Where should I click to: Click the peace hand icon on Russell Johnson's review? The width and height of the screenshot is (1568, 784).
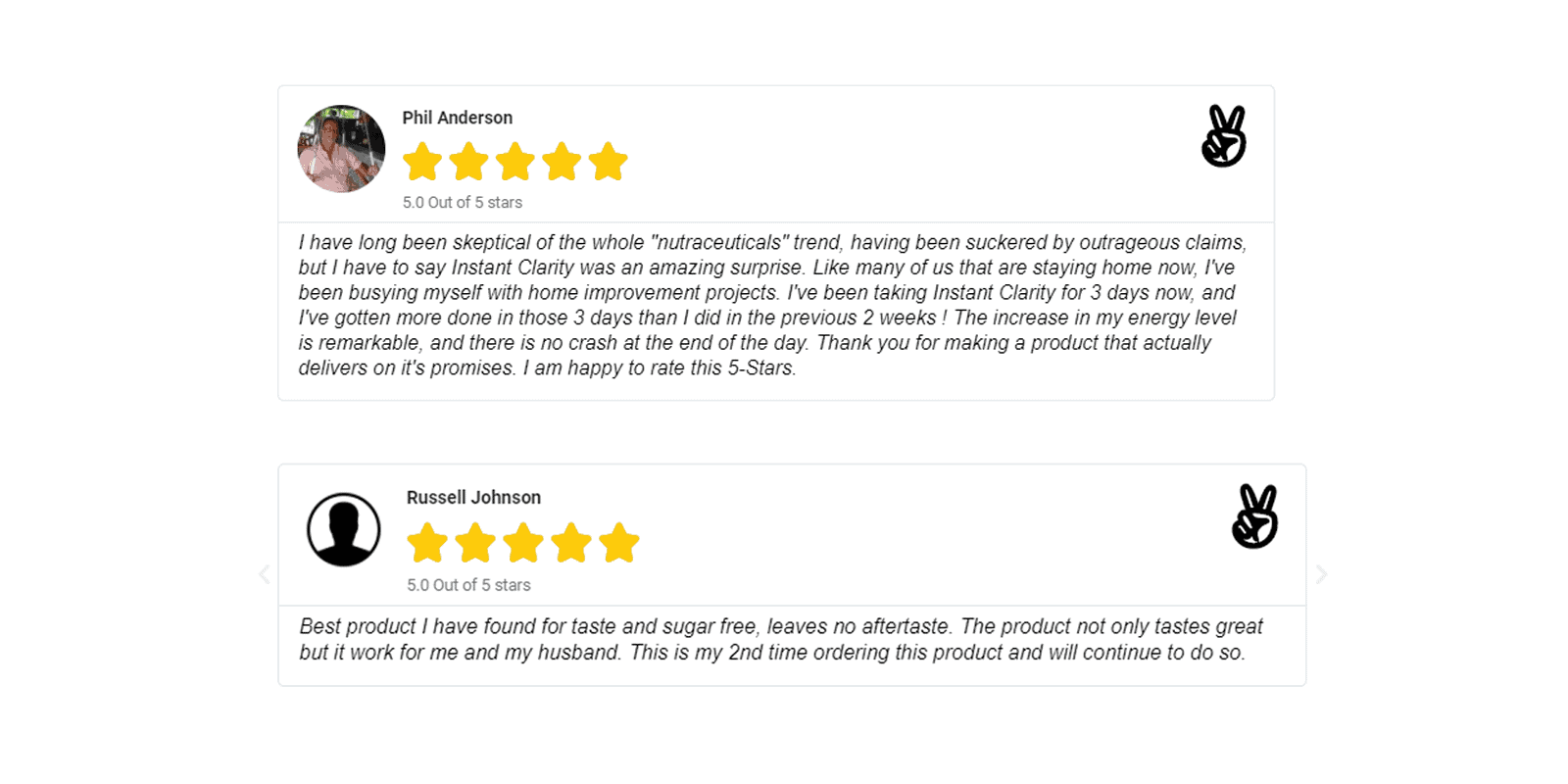1255,516
